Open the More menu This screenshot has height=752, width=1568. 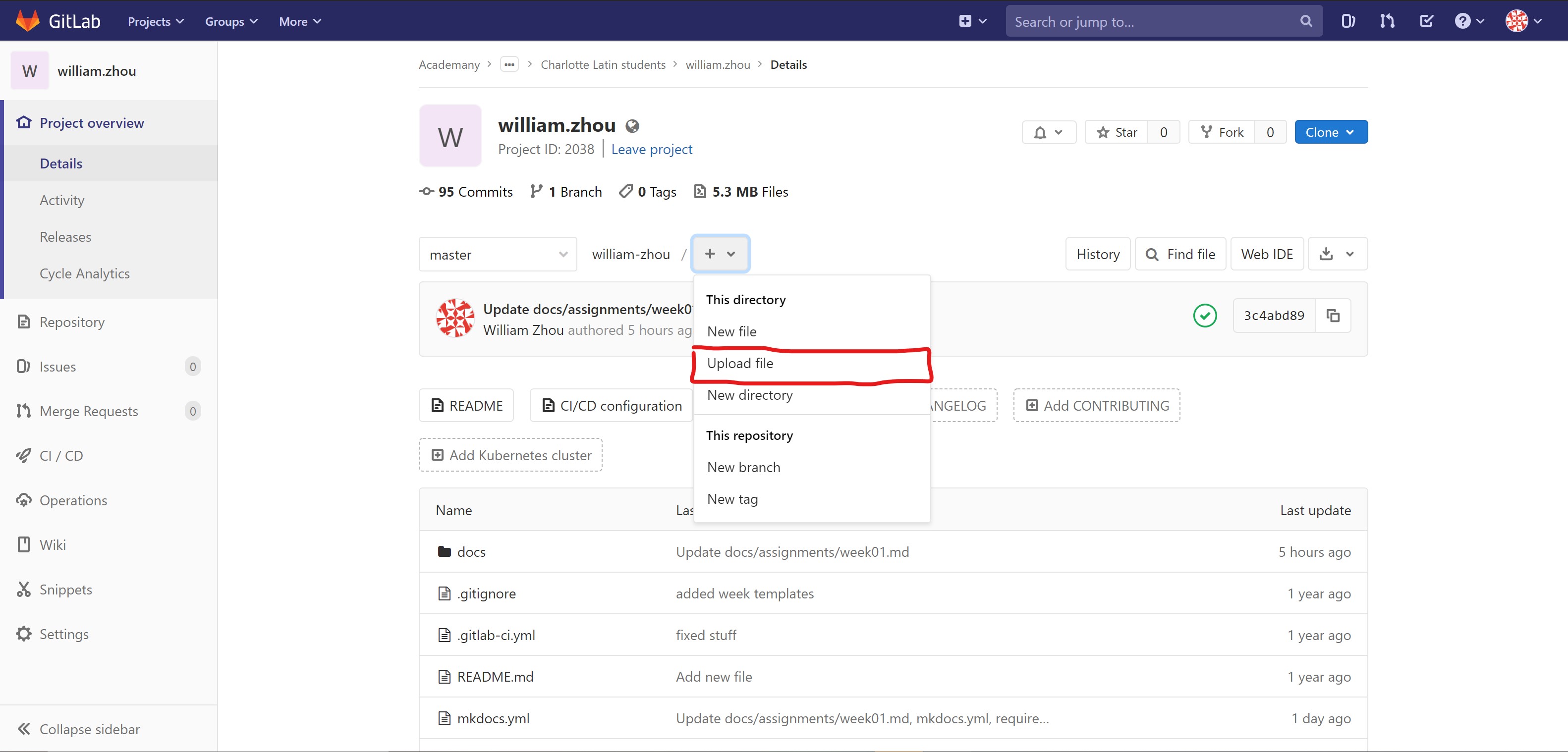[299, 21]
